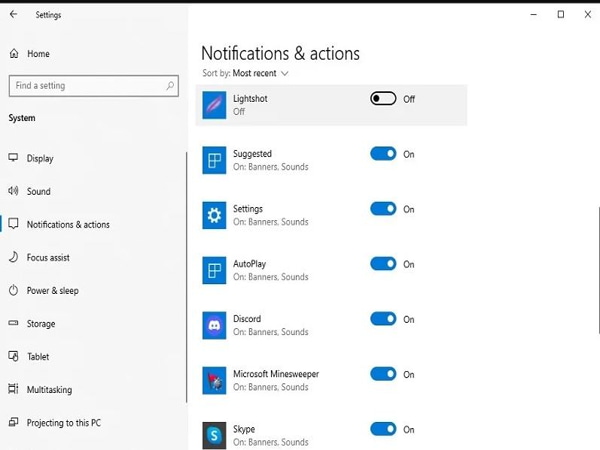The height and width of the screenshot is (450, 600).
Task: Close the Settings window
Action: (x=588, y=15)
